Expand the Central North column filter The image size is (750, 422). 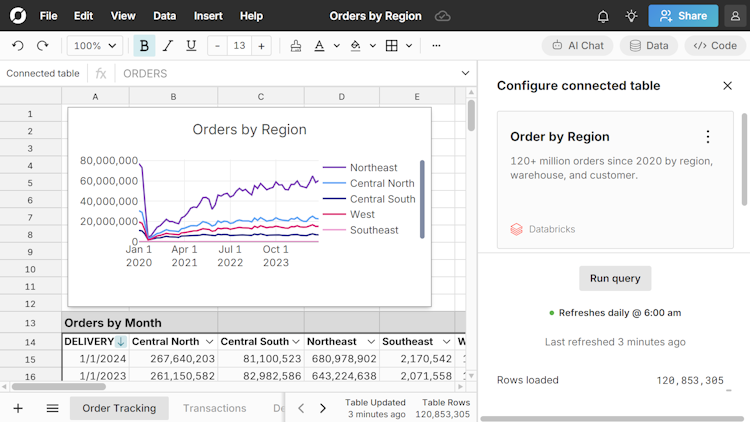pyautogui.click(x=209, y=342)
